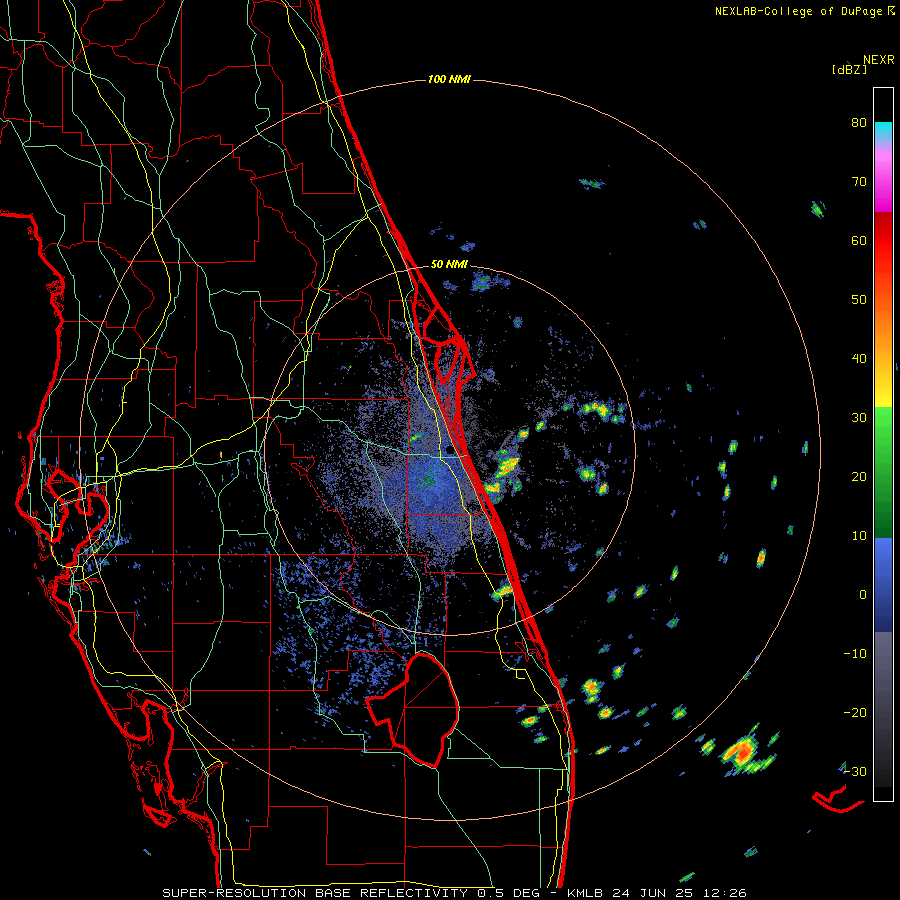The height and width of the screenshot is (900, 900).
Task: Click the "SUPER-RESOLUTION BASE REFLECTIVITY" caption
Action: click(315, 893)
